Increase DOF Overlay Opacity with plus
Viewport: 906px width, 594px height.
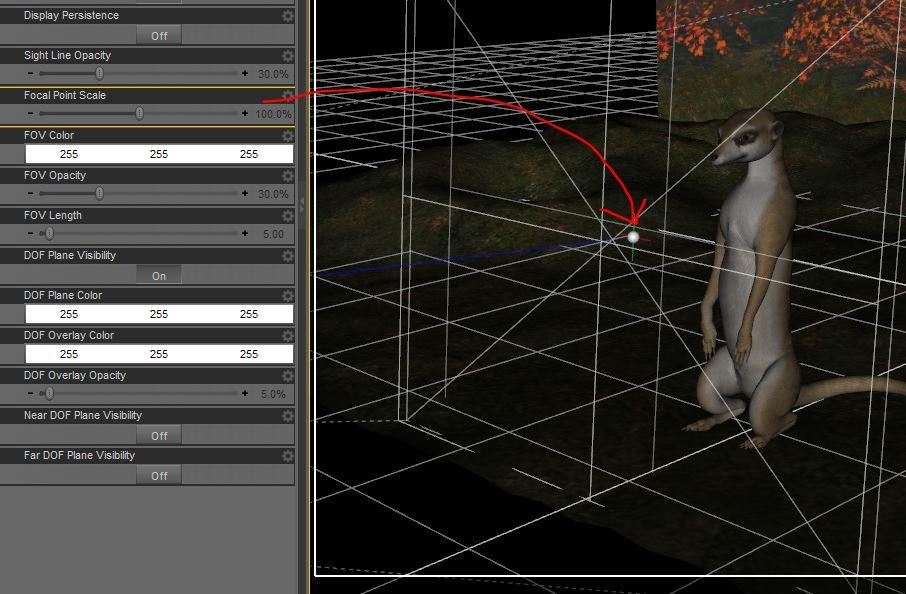[x=245, y=393]
